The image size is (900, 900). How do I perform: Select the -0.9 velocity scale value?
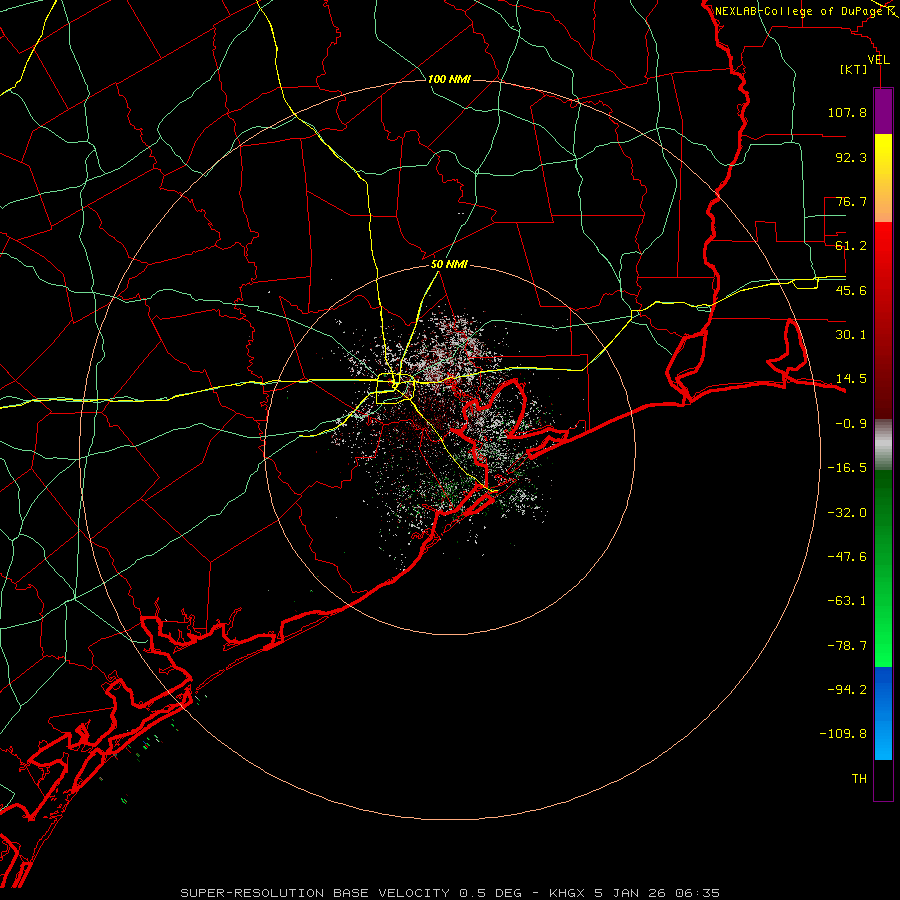coord(851,424)
